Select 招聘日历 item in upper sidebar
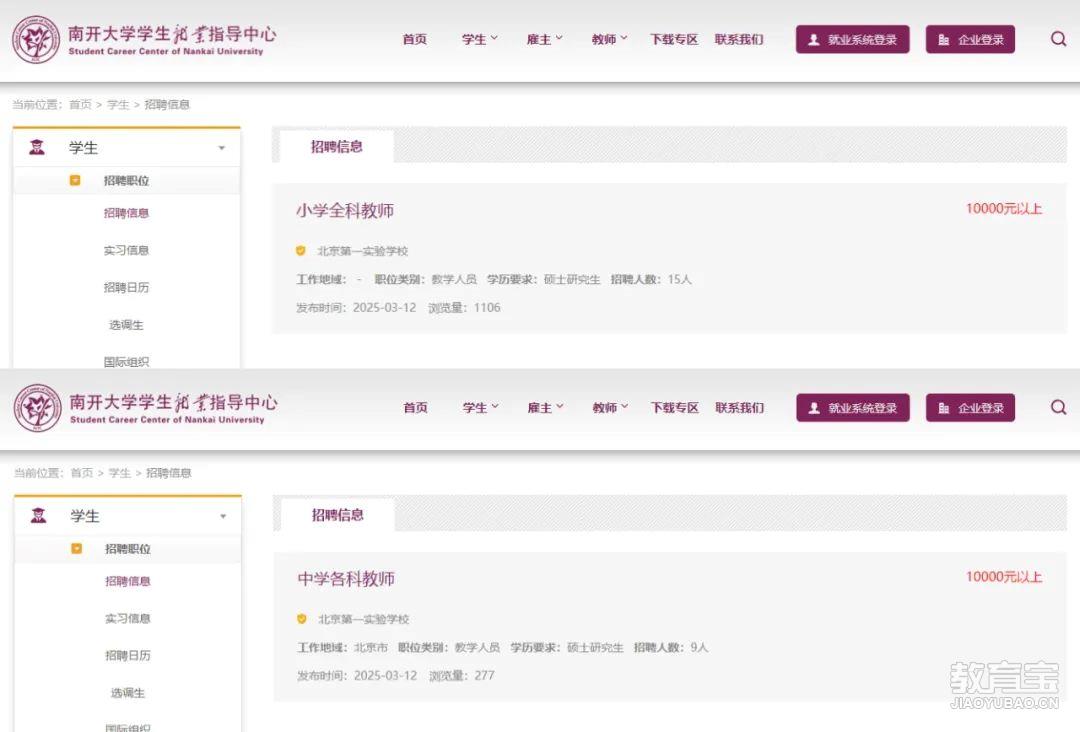Screen dimensions: 1080x732 click(126, 287)
